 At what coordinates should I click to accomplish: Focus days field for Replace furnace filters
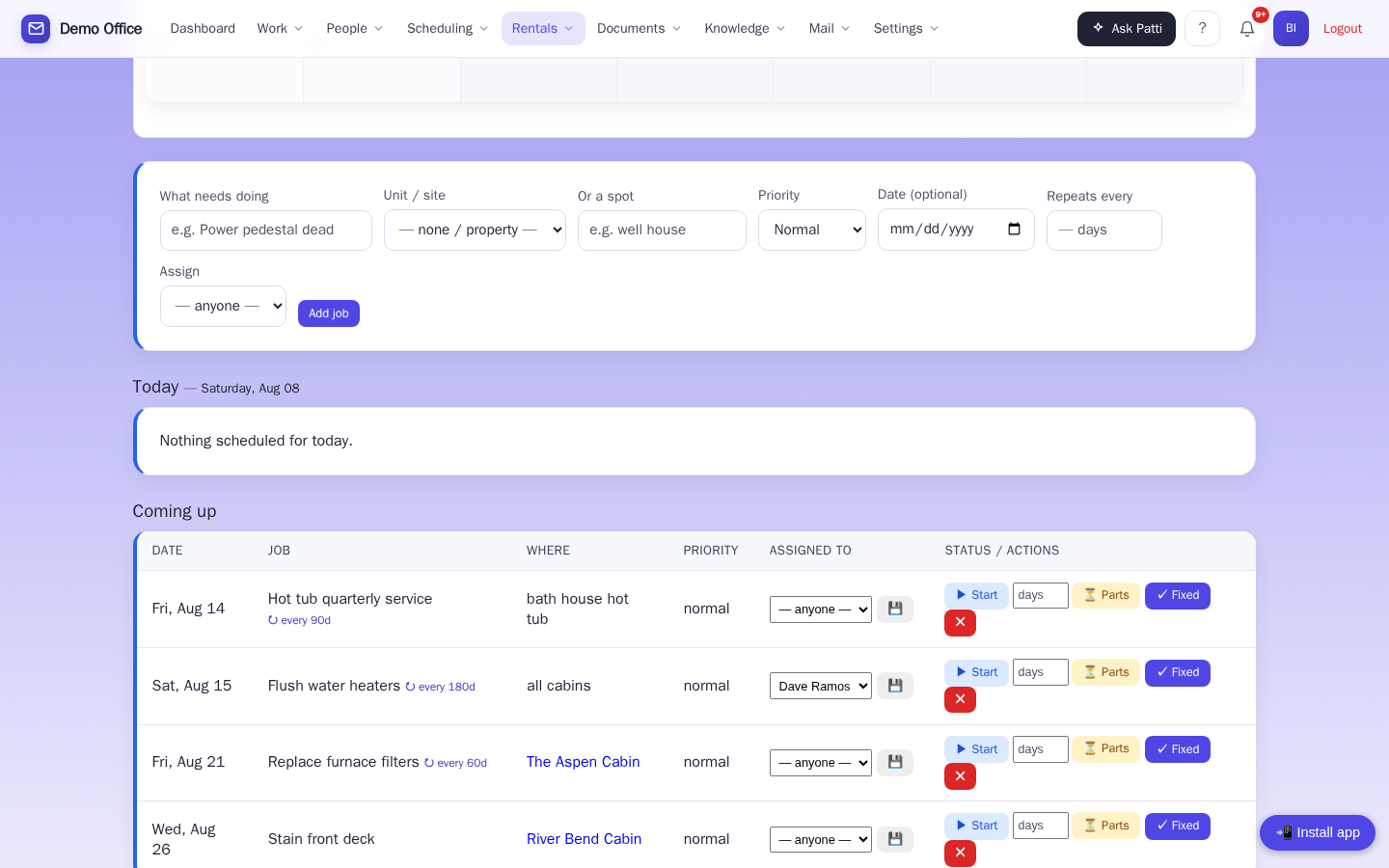(1041, 749)
